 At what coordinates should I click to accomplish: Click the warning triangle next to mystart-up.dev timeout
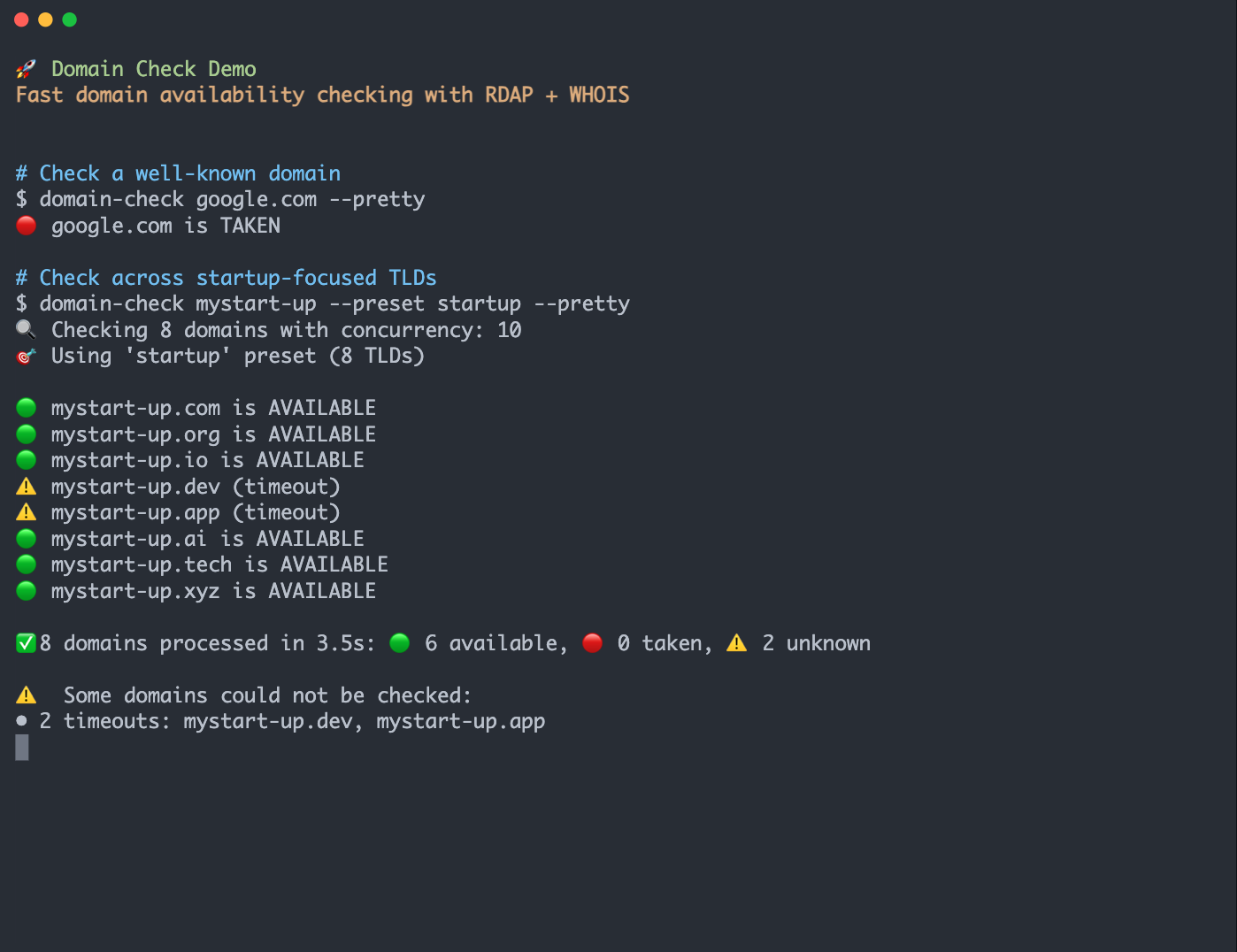26,486
